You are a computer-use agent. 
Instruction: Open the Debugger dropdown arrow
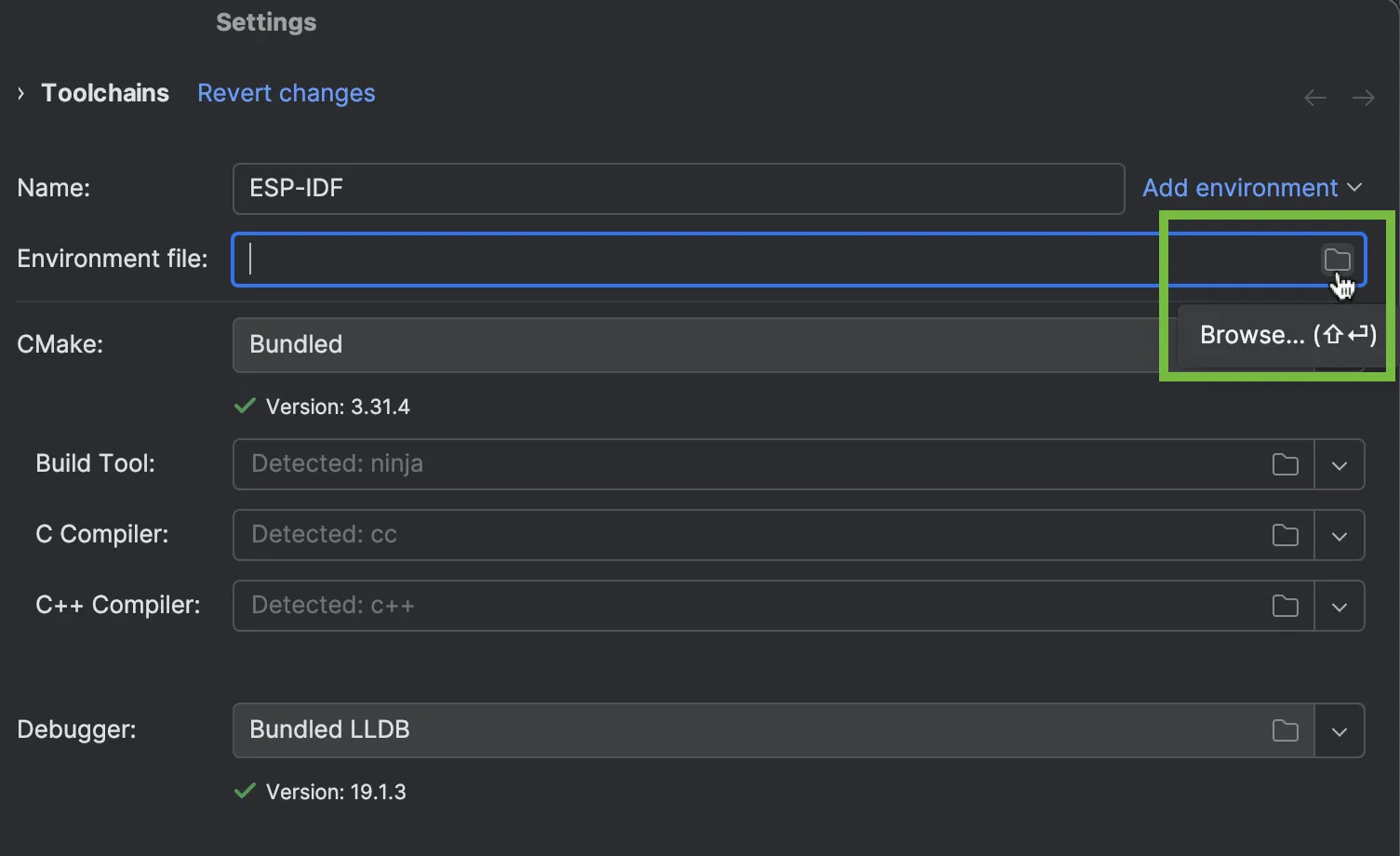tap(1339, 731)
